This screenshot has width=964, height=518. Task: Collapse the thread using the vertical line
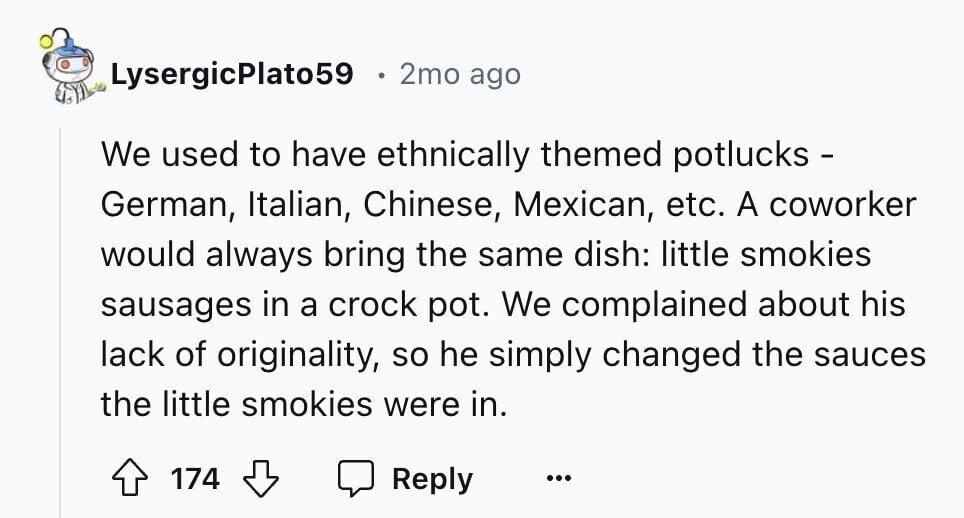click(x=60, y=323)
